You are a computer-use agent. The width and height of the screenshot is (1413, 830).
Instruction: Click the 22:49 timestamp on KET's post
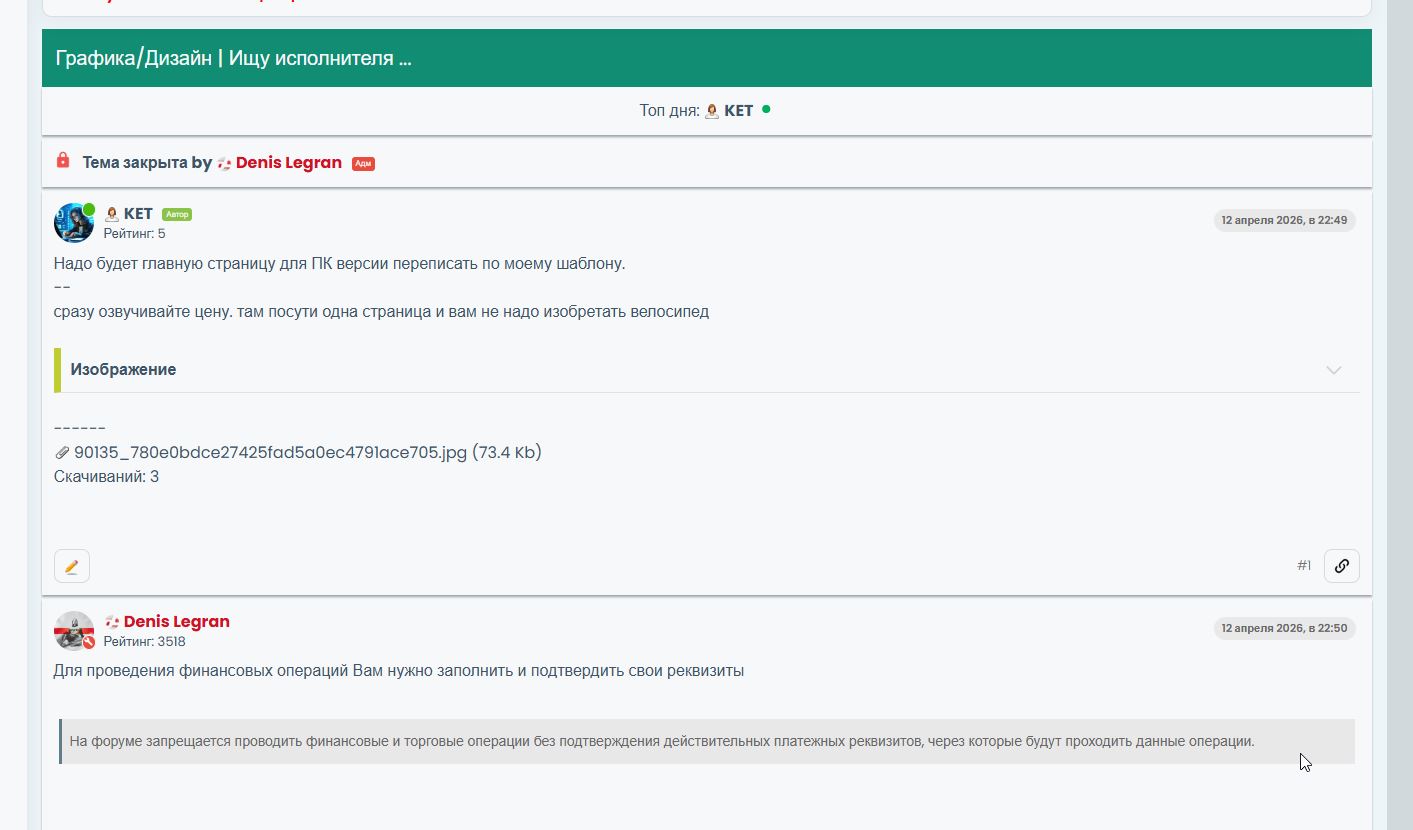(1284, 220)
